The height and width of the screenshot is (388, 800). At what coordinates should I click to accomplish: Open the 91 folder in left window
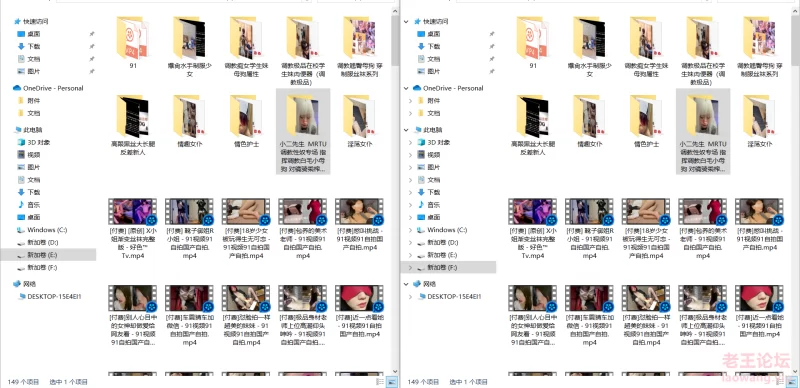coord(133,43)
